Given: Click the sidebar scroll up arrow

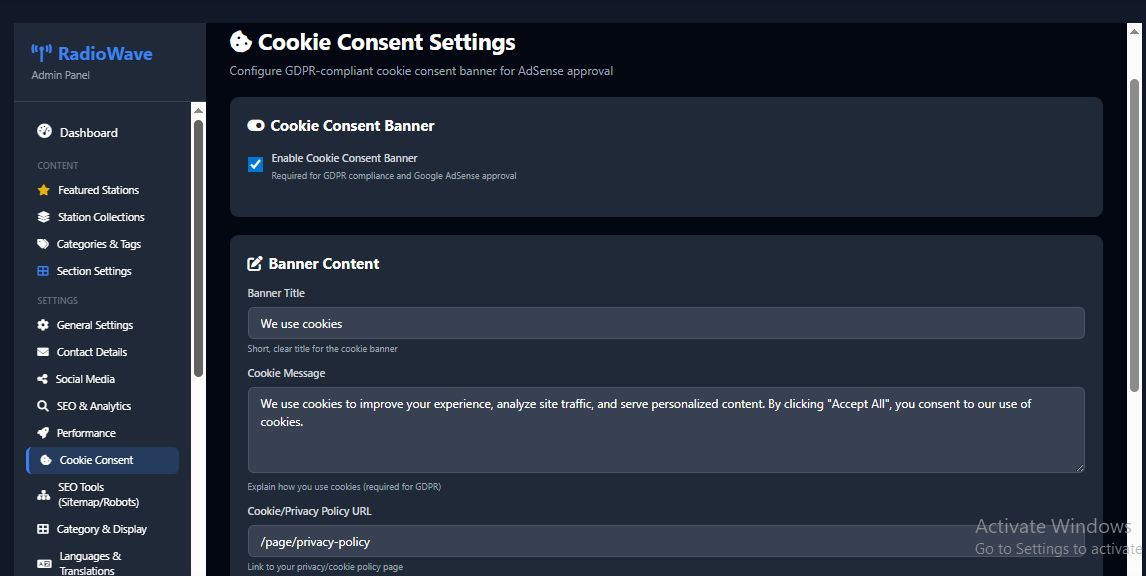Looking at the screenshot, I should [198, 110].
